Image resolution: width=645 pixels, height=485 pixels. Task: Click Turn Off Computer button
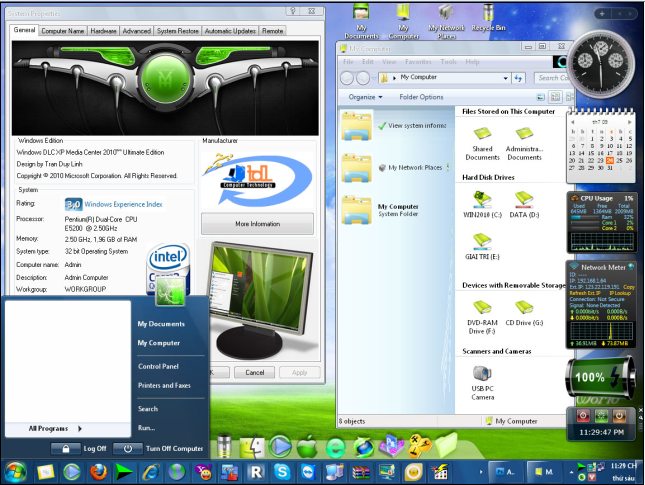pyautogui.click(x=159, y=448)
